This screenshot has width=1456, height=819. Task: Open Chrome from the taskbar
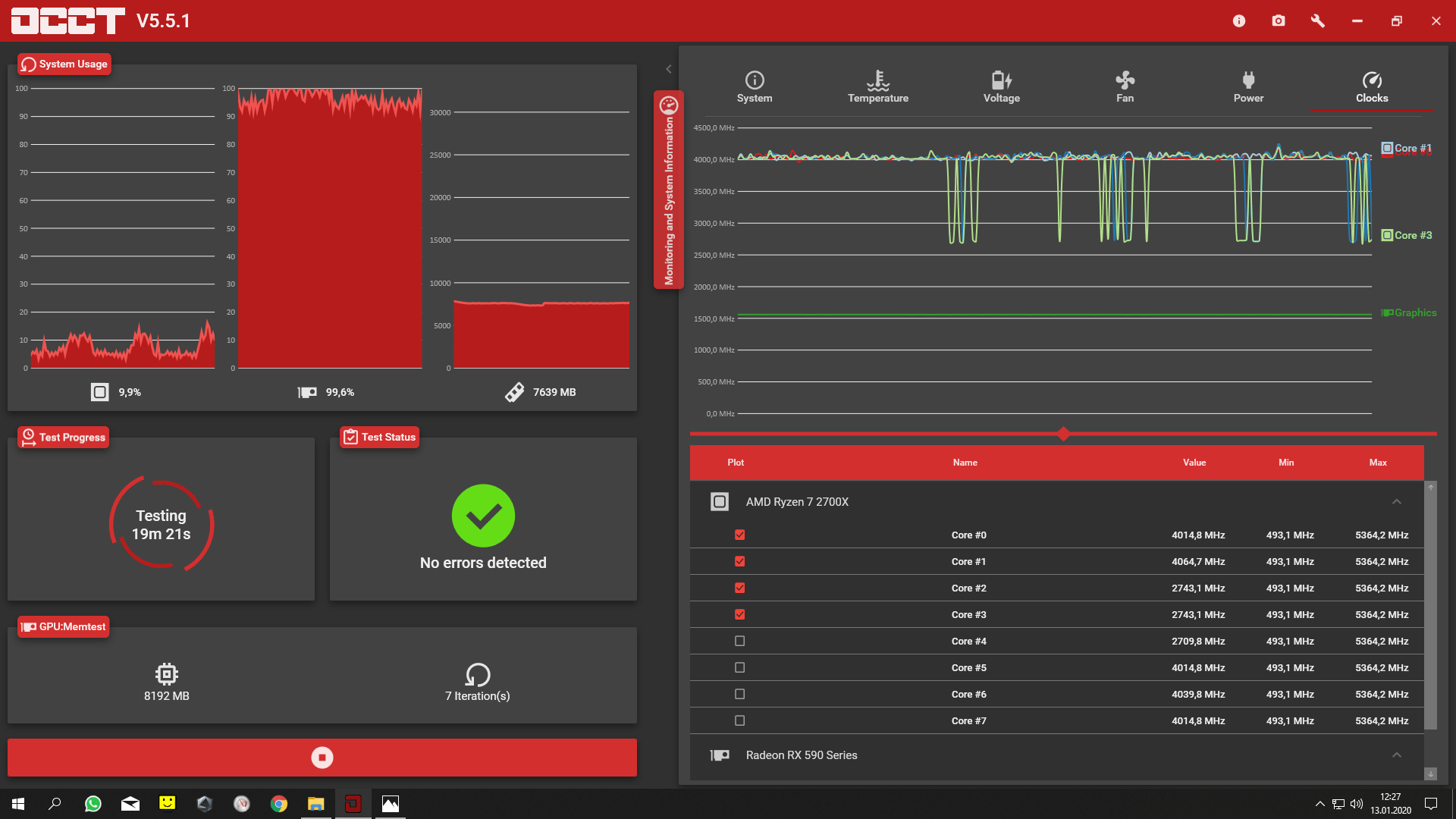pyautogui.click(x=279, y=804)
